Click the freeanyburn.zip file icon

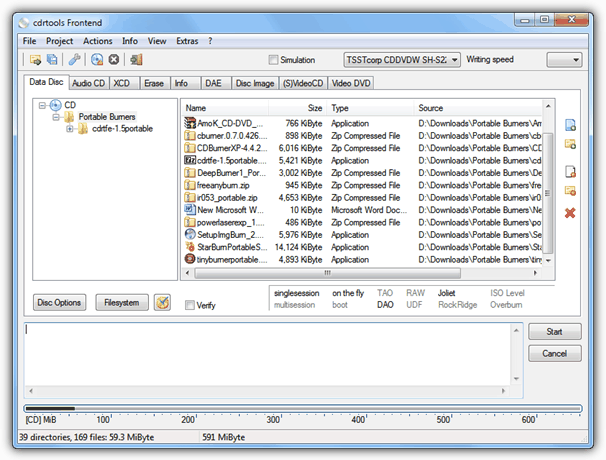[190, 185]
